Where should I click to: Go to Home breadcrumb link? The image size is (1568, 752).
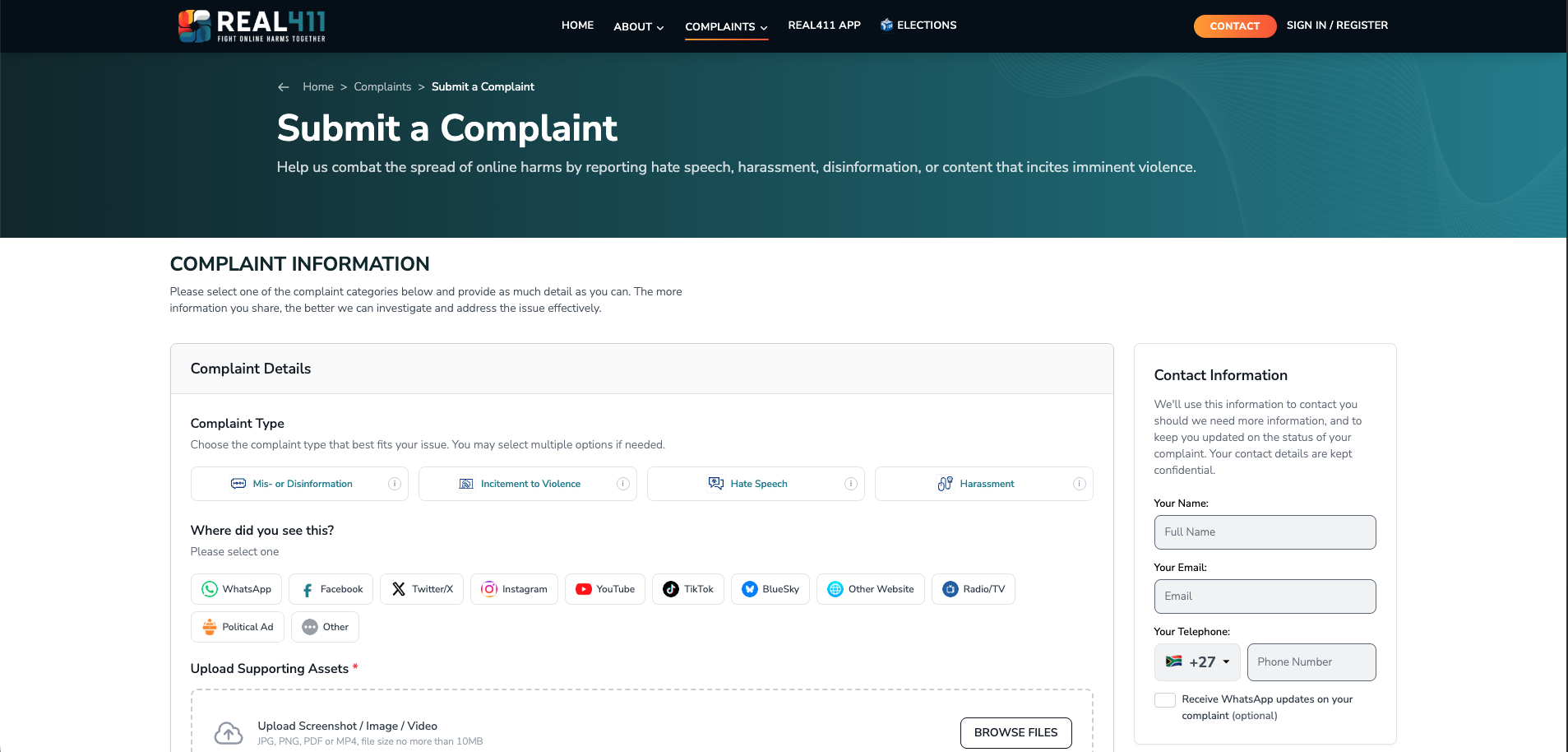[x=318, y=87]
